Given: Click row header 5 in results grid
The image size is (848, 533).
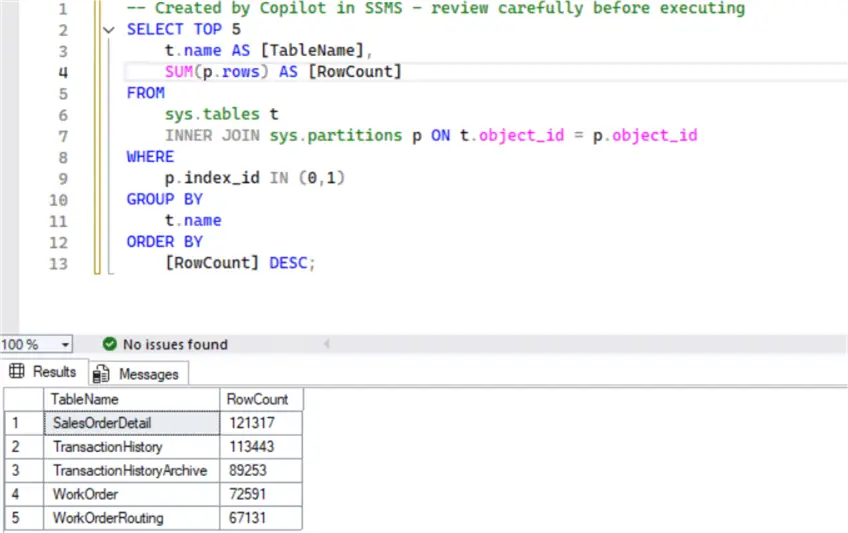Looking at the screenshot, I should click(24, 518).
